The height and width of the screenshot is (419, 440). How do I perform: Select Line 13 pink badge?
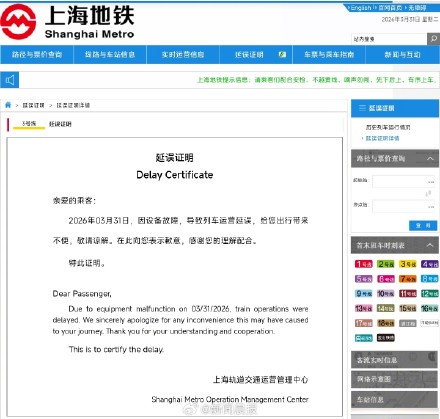coord(363,308)
